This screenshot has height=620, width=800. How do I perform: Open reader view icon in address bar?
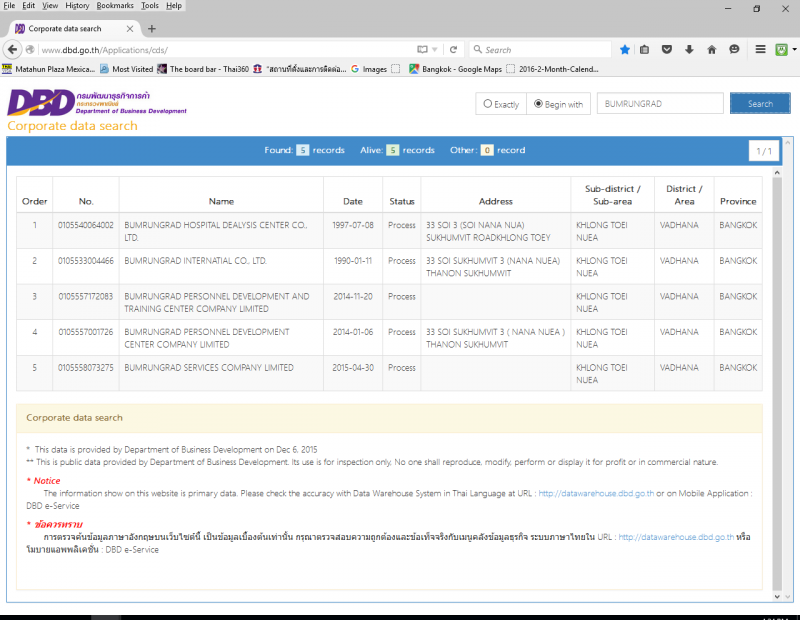(422, 49)
